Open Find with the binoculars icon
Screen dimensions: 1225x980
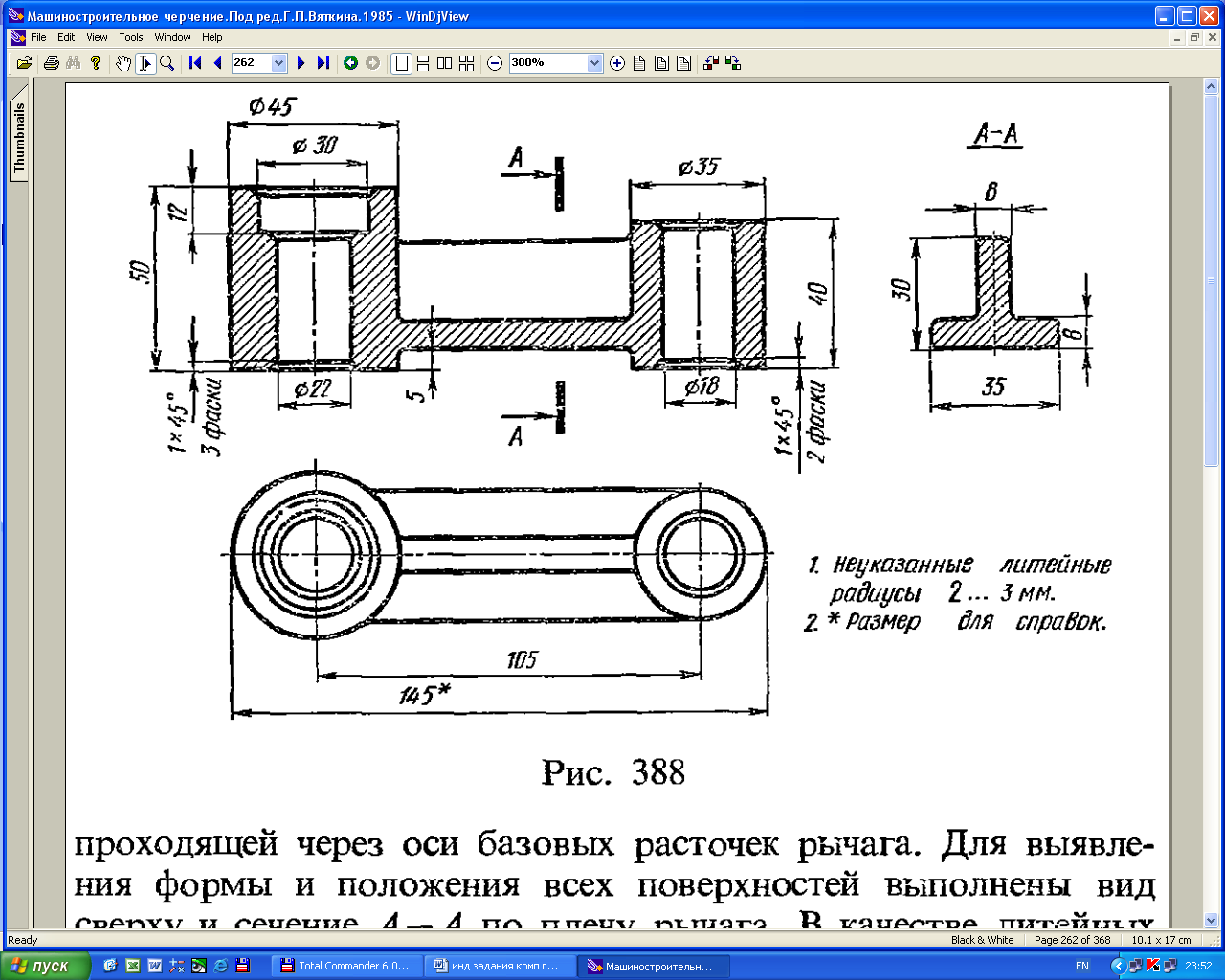tap(74, 63)
